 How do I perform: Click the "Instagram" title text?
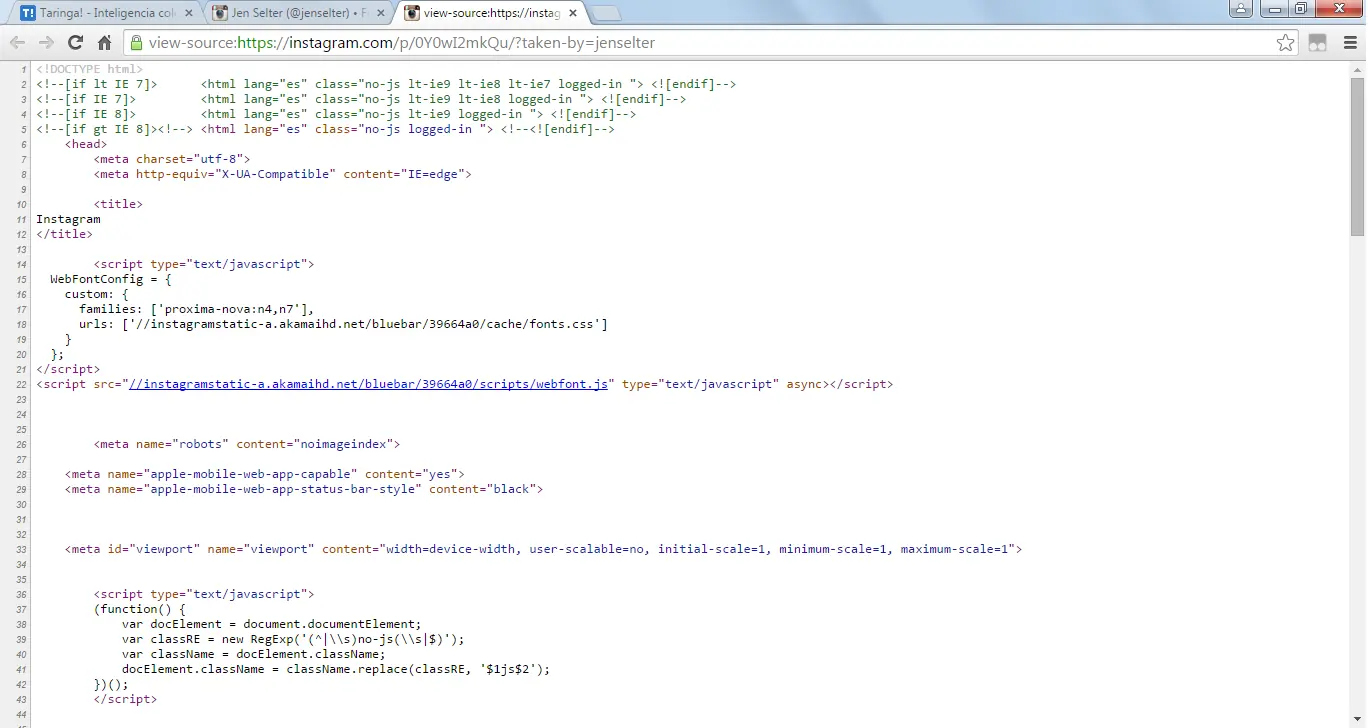coord(68,219)
